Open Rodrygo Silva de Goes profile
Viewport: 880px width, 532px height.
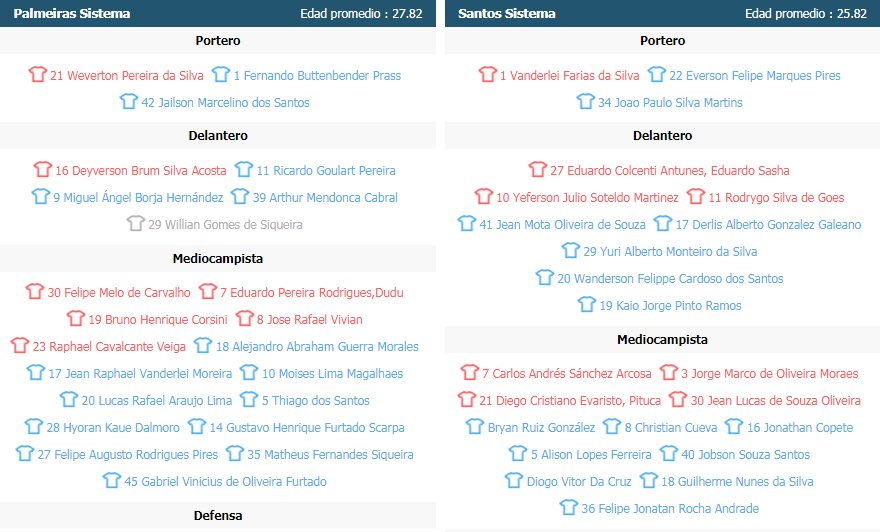[776, 197]
